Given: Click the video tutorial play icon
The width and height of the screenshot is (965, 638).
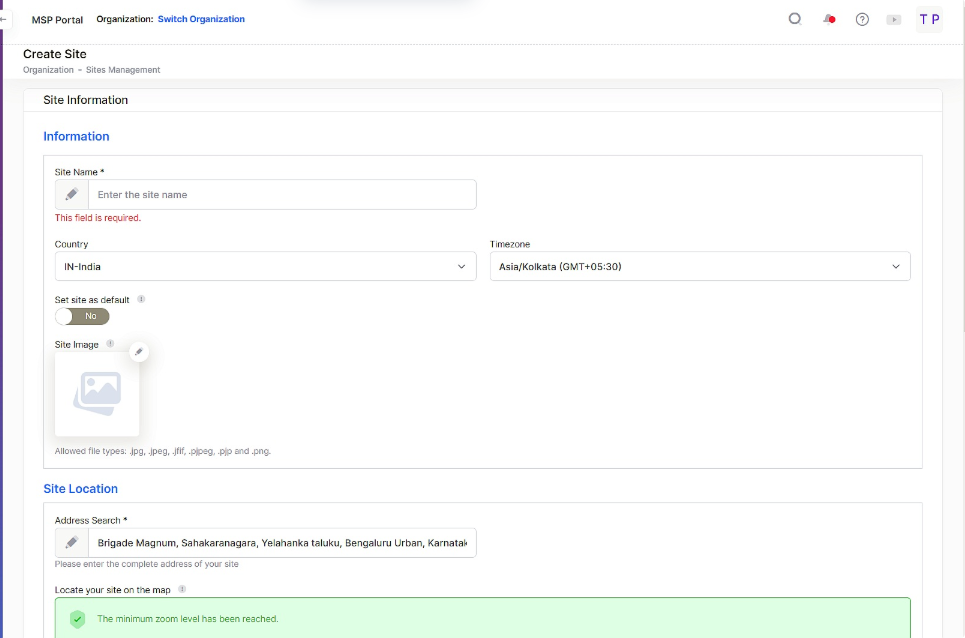Looking at the screenshot, I should click(893, 18).
